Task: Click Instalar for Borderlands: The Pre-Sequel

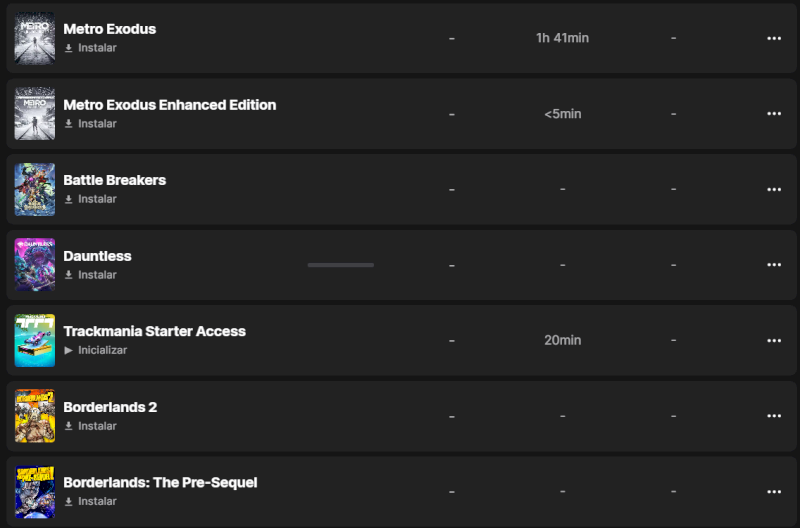Action: 97,501
